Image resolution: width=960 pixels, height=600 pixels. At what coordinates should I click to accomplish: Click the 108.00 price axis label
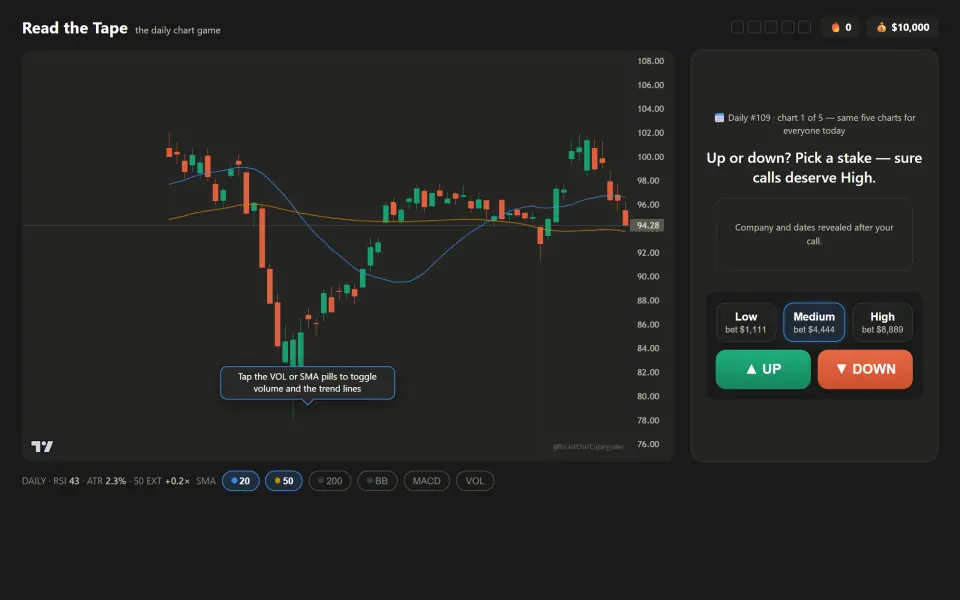650,61
